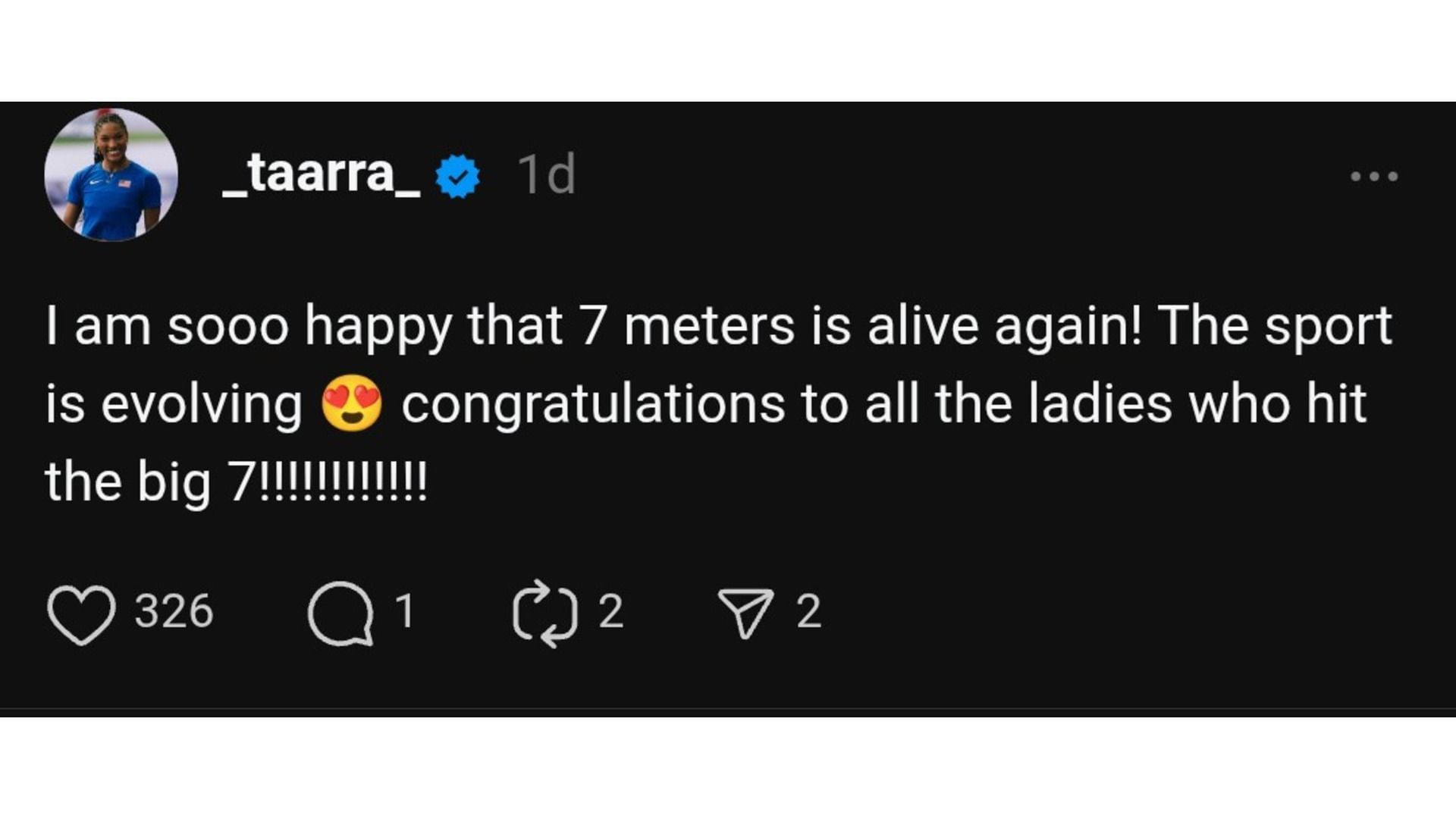The image size is (1456, 819).
Task: Visit the _taarra_ username link
Action: coord(321,175)
